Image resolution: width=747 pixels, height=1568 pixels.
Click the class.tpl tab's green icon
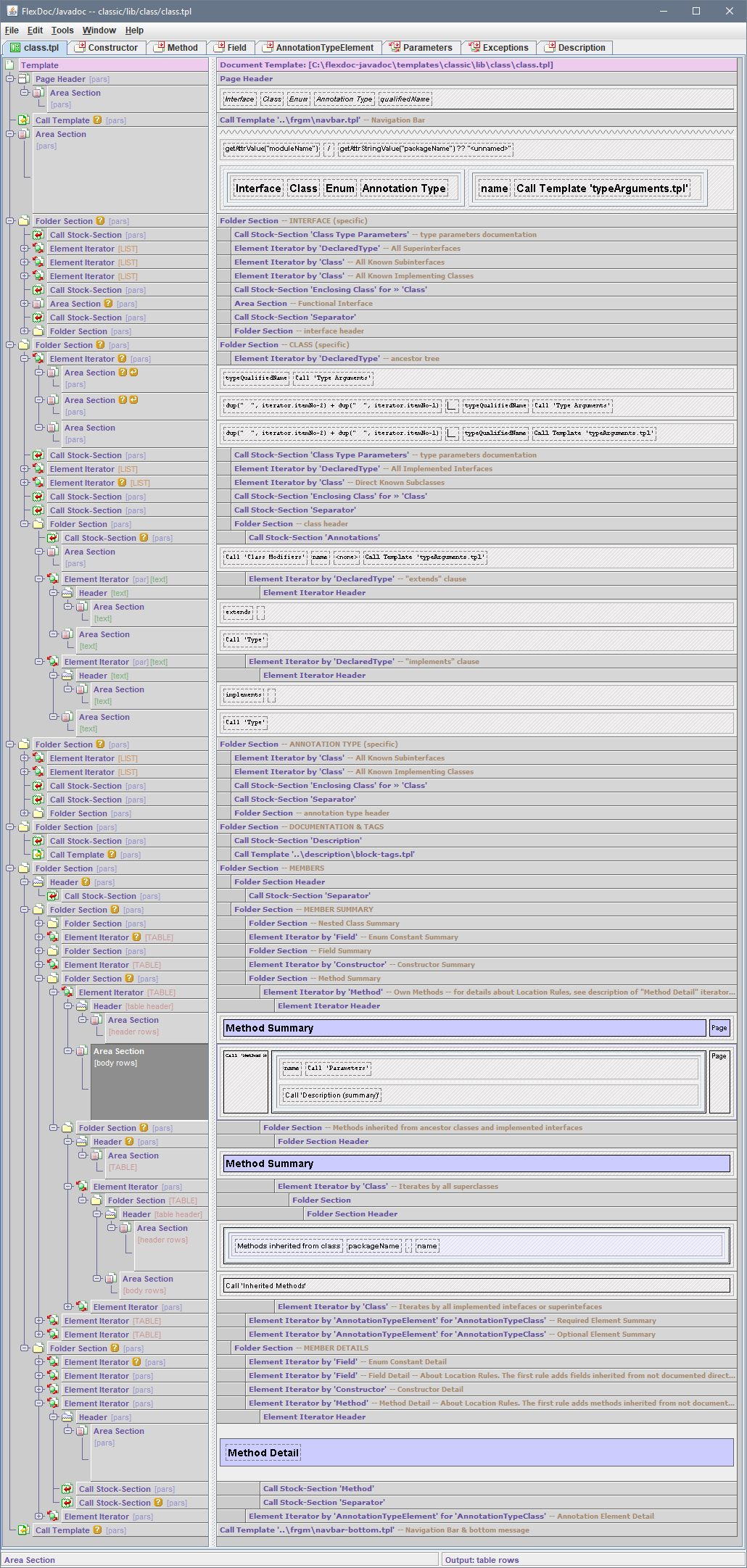coord(15,48)
